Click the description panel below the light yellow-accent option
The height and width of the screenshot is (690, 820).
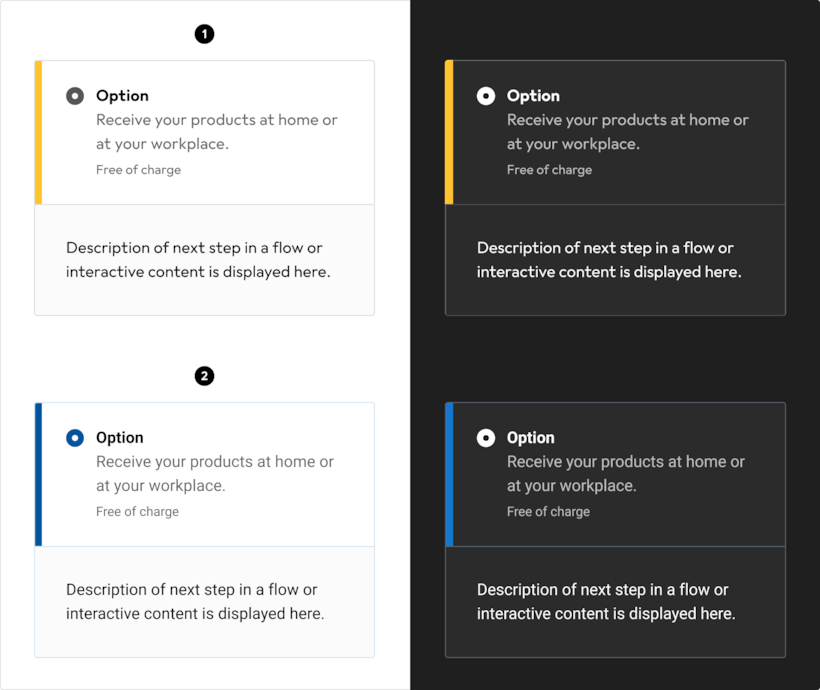(x=204, y=260)
